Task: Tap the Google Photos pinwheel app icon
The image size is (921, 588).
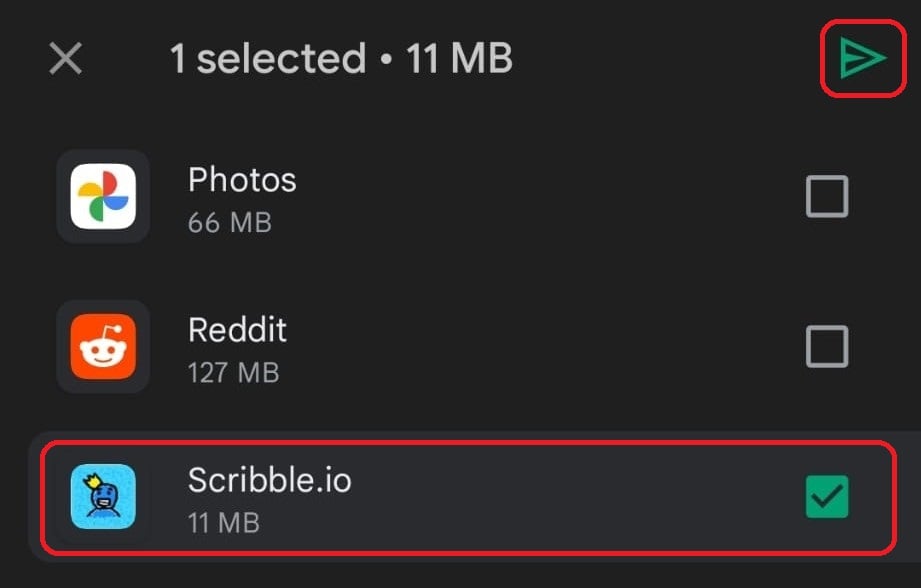Action: pos(103,196)
